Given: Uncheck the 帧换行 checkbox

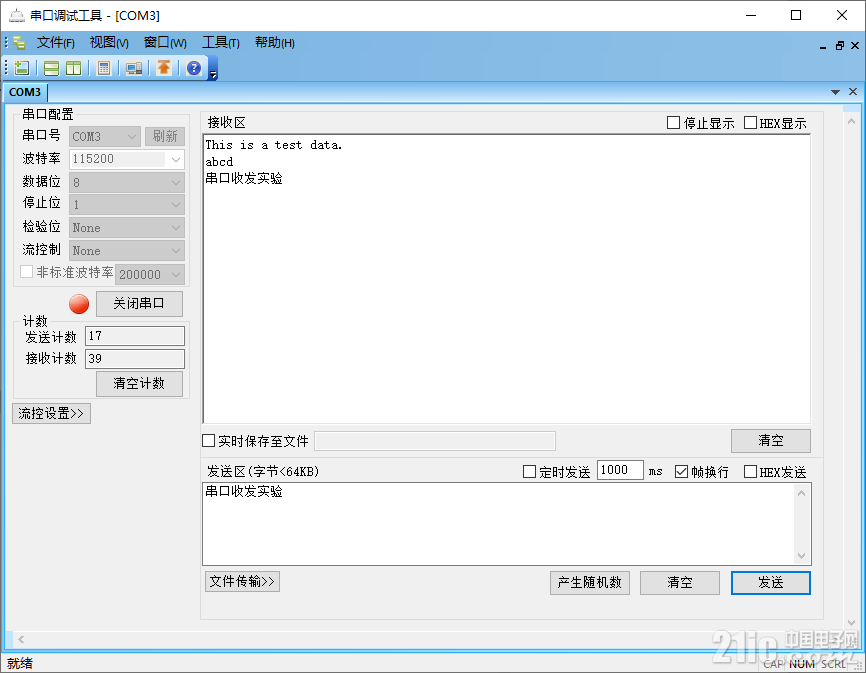Looking at the screenshot, I should click(682, 471).
